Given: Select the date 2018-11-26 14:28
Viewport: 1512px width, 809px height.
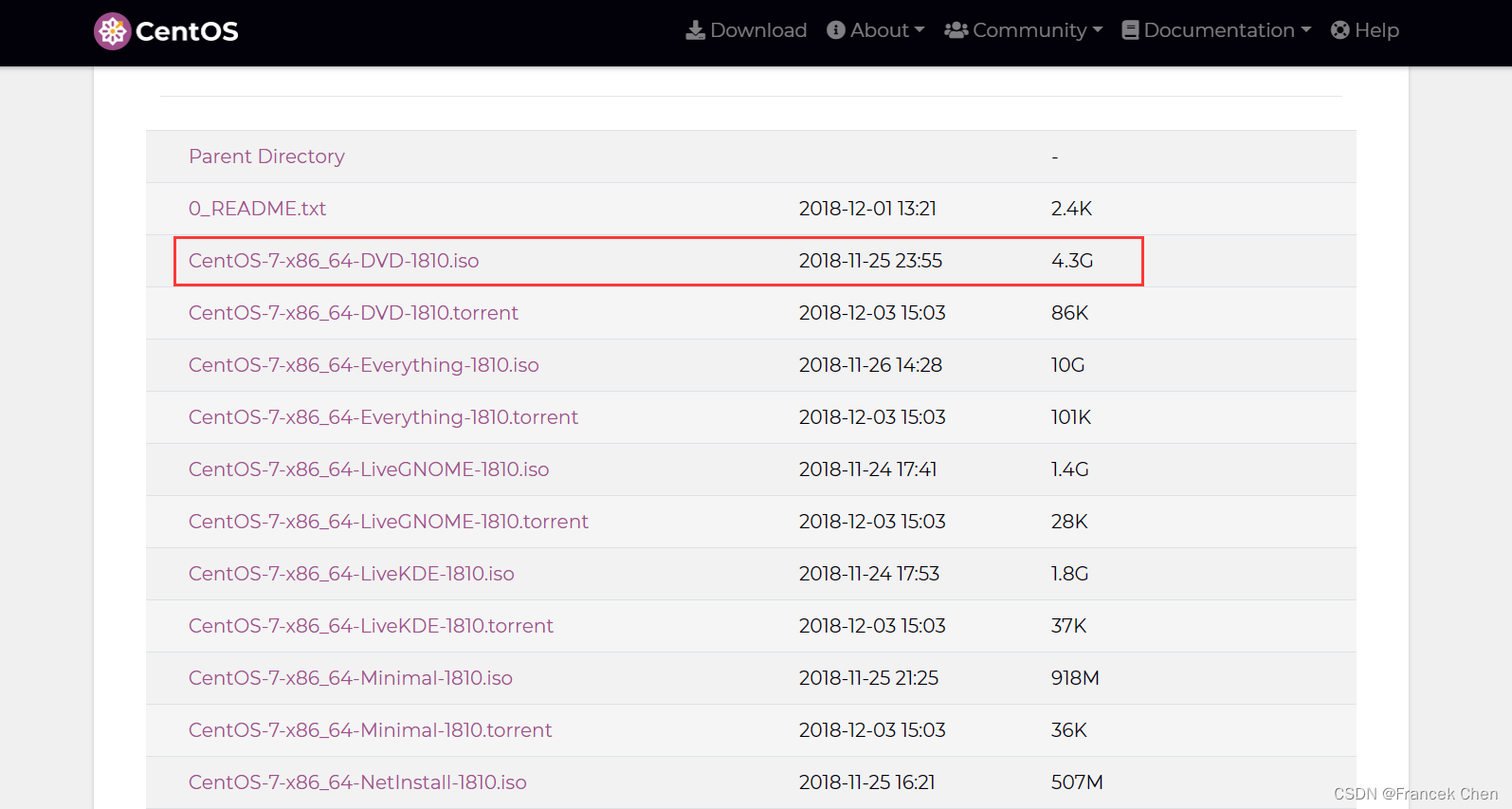Looking at the screenshot, I should coord(870,365).
